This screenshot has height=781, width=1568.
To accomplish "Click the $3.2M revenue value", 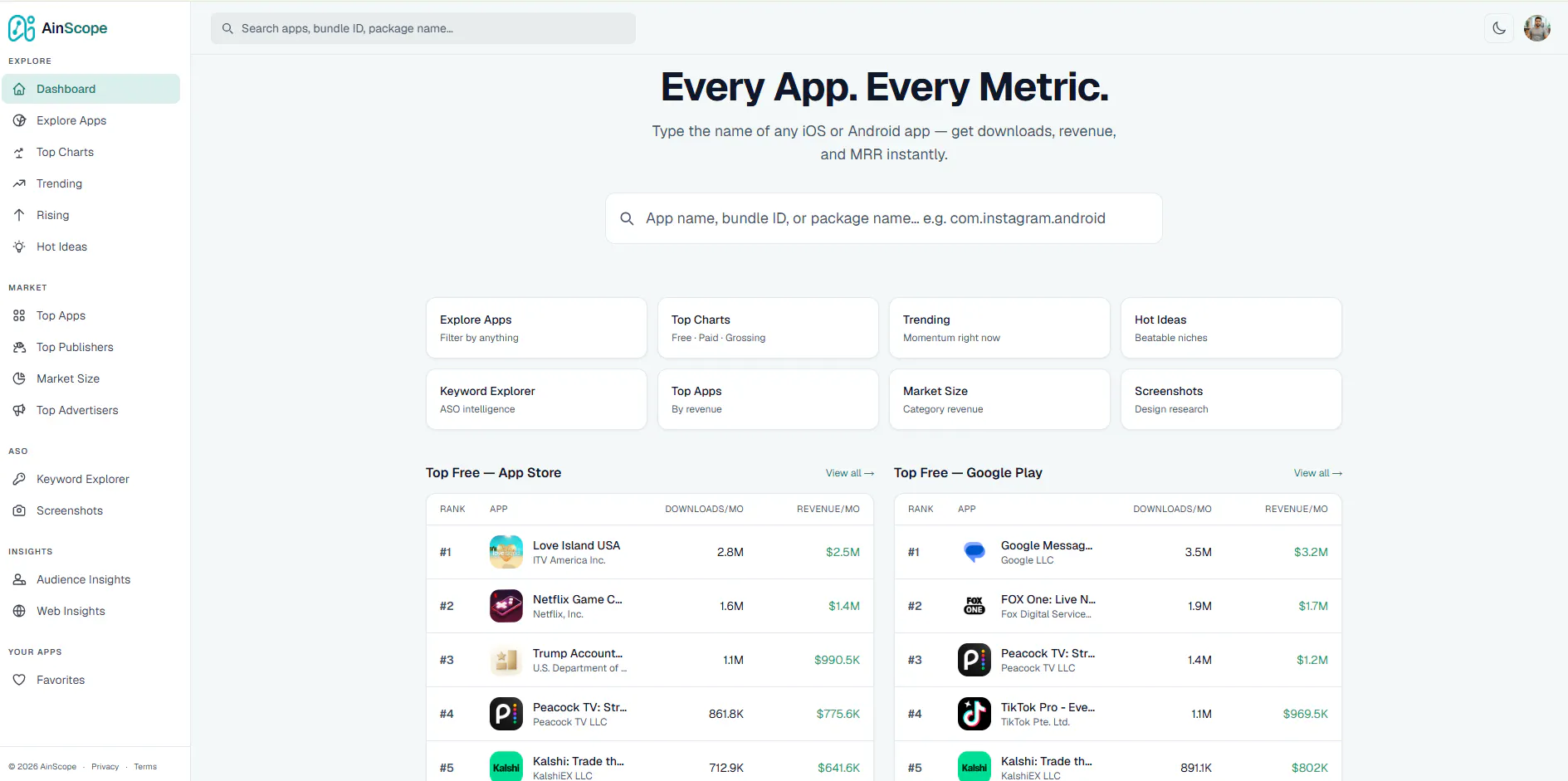I will point(1311,552).
